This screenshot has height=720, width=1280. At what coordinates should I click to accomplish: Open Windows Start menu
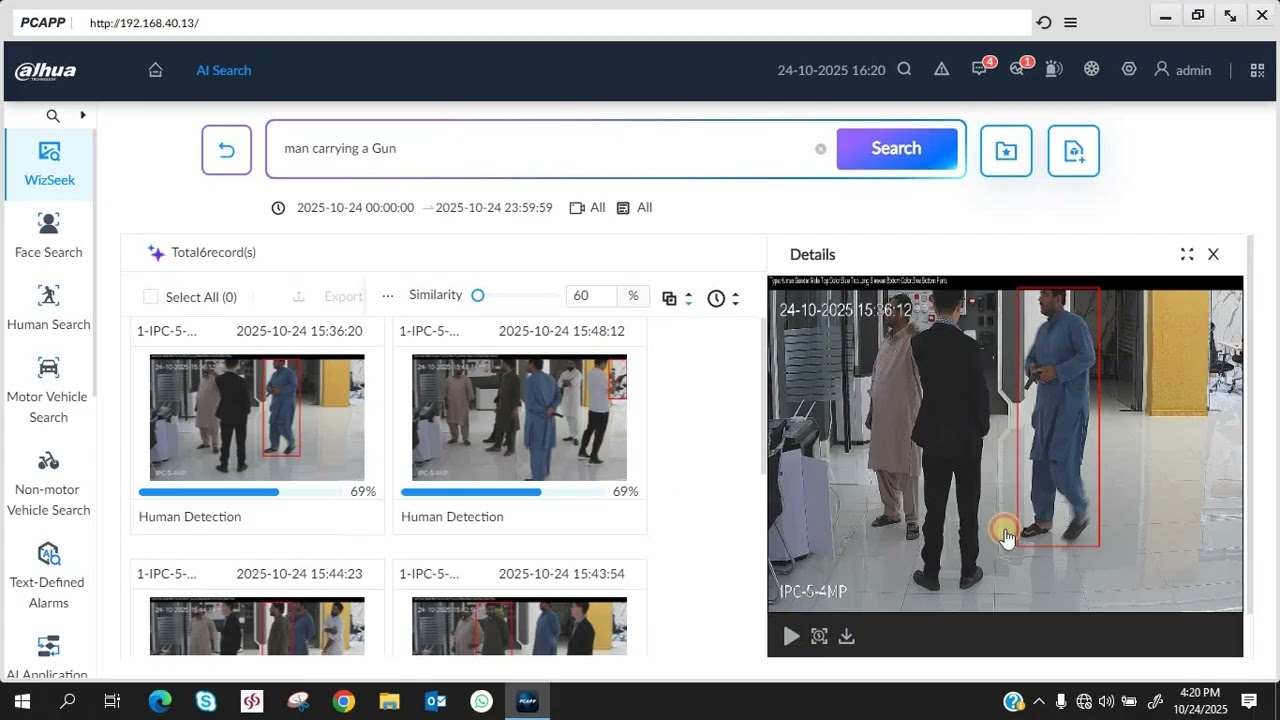click(22, 701)
